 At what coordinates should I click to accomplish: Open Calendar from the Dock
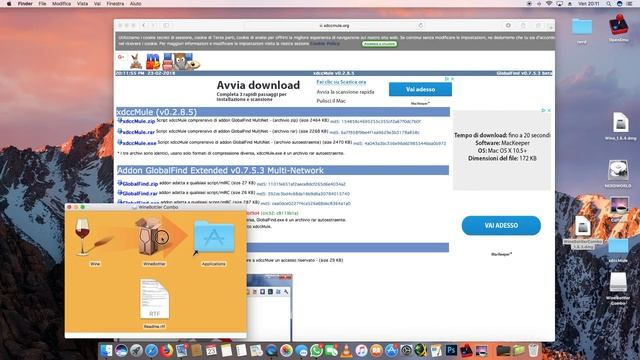[211, 351]
